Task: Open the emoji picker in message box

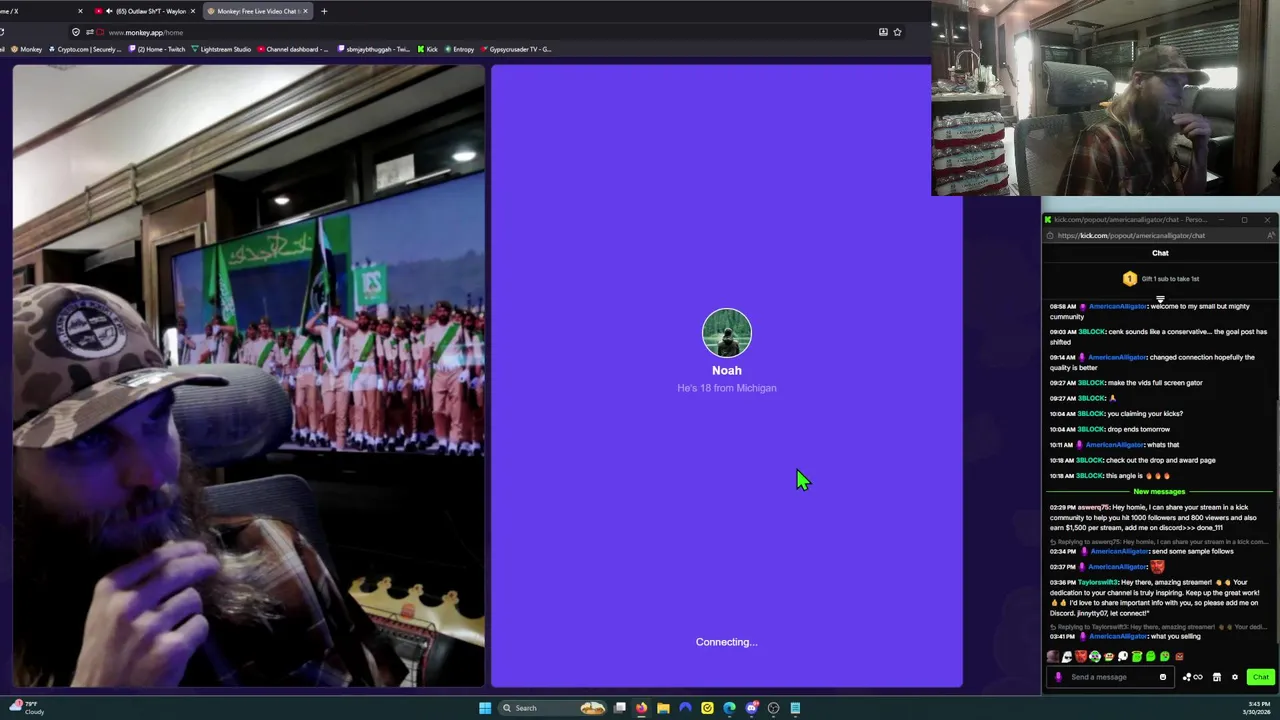Action: tap(1162, 677)
